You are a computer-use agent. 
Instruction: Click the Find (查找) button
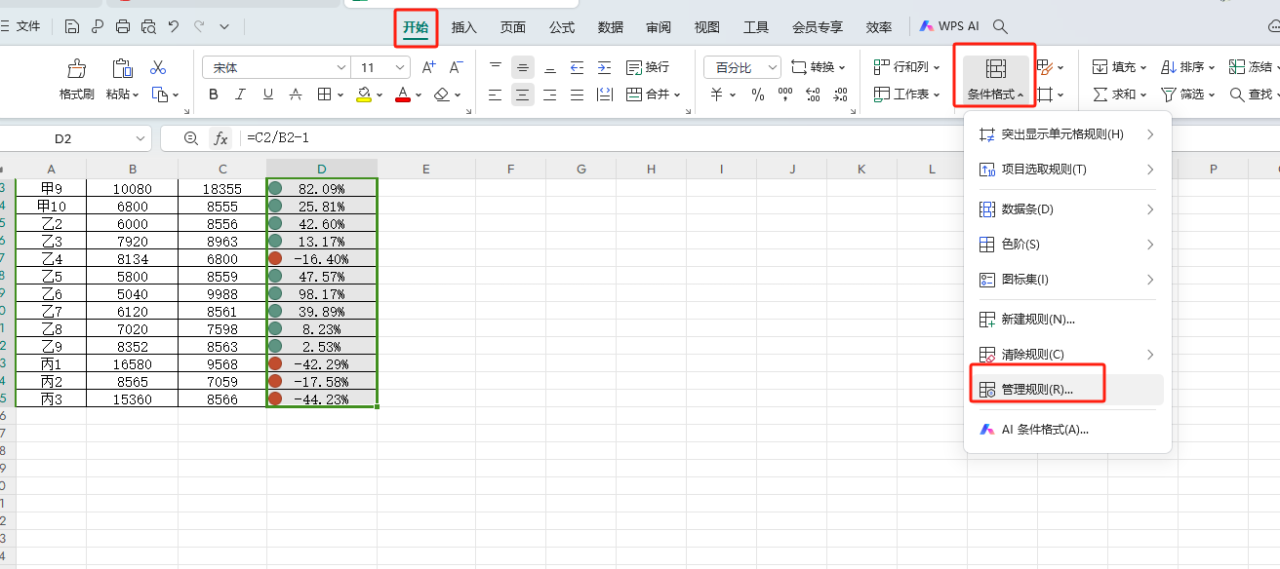click(x=1251, y=94)
